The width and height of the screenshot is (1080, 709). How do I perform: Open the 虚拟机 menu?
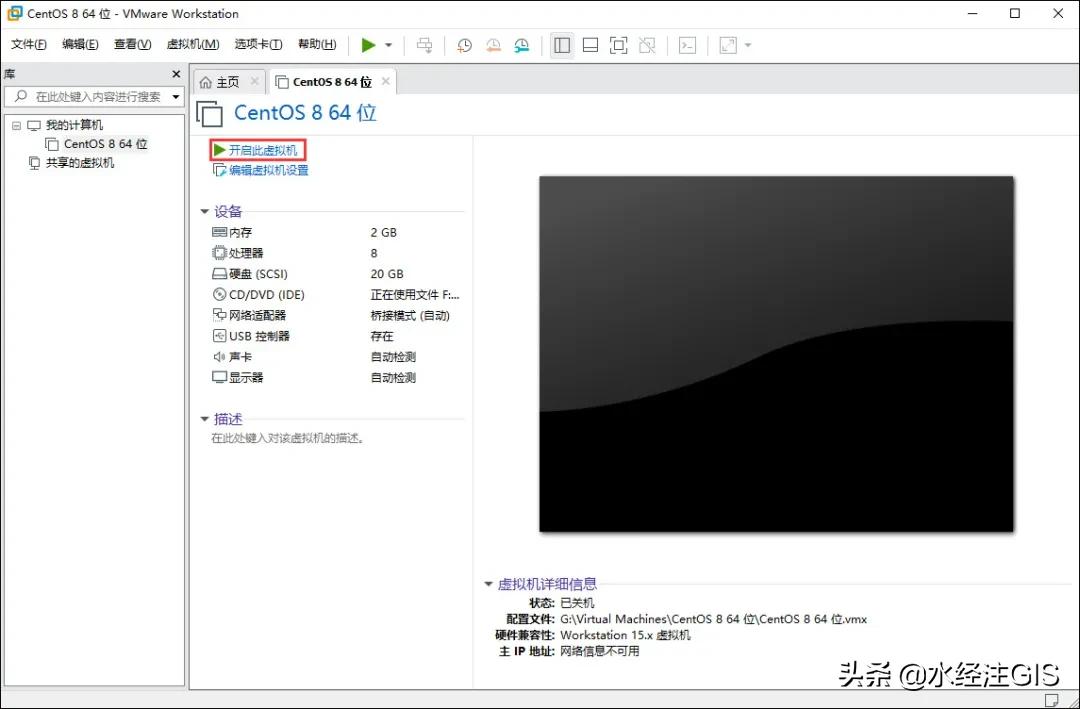click(192, 44)
